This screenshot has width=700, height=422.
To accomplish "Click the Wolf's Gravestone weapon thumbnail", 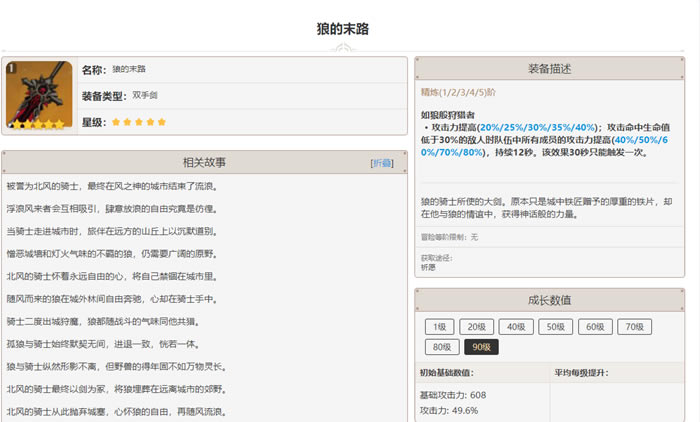I will click(x=37, y=95).
